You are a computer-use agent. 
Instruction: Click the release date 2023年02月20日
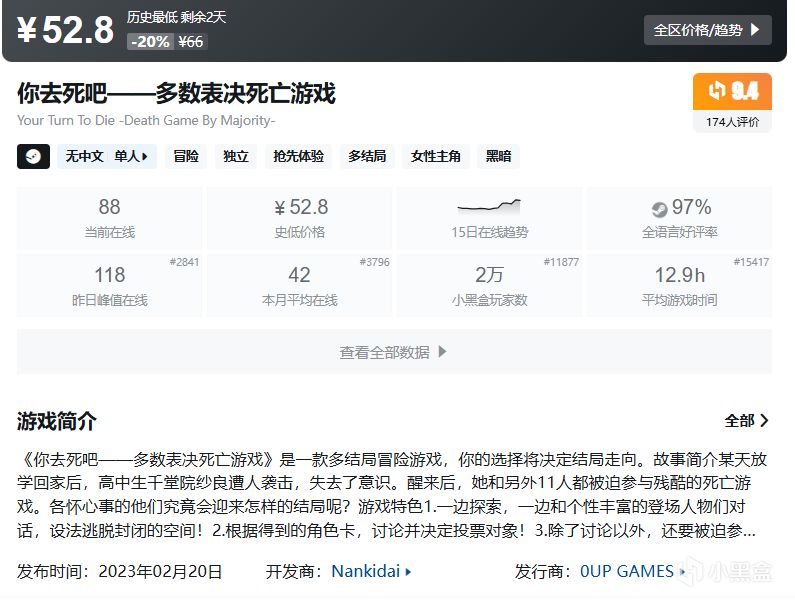[x=160, y=572]
